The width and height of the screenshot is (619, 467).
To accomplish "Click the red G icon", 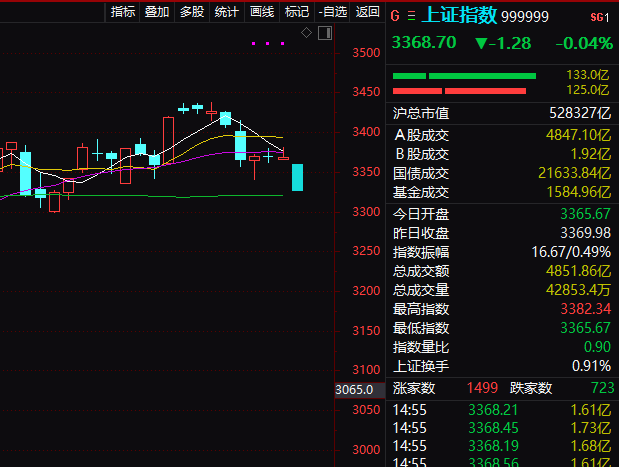I will 395,16.
